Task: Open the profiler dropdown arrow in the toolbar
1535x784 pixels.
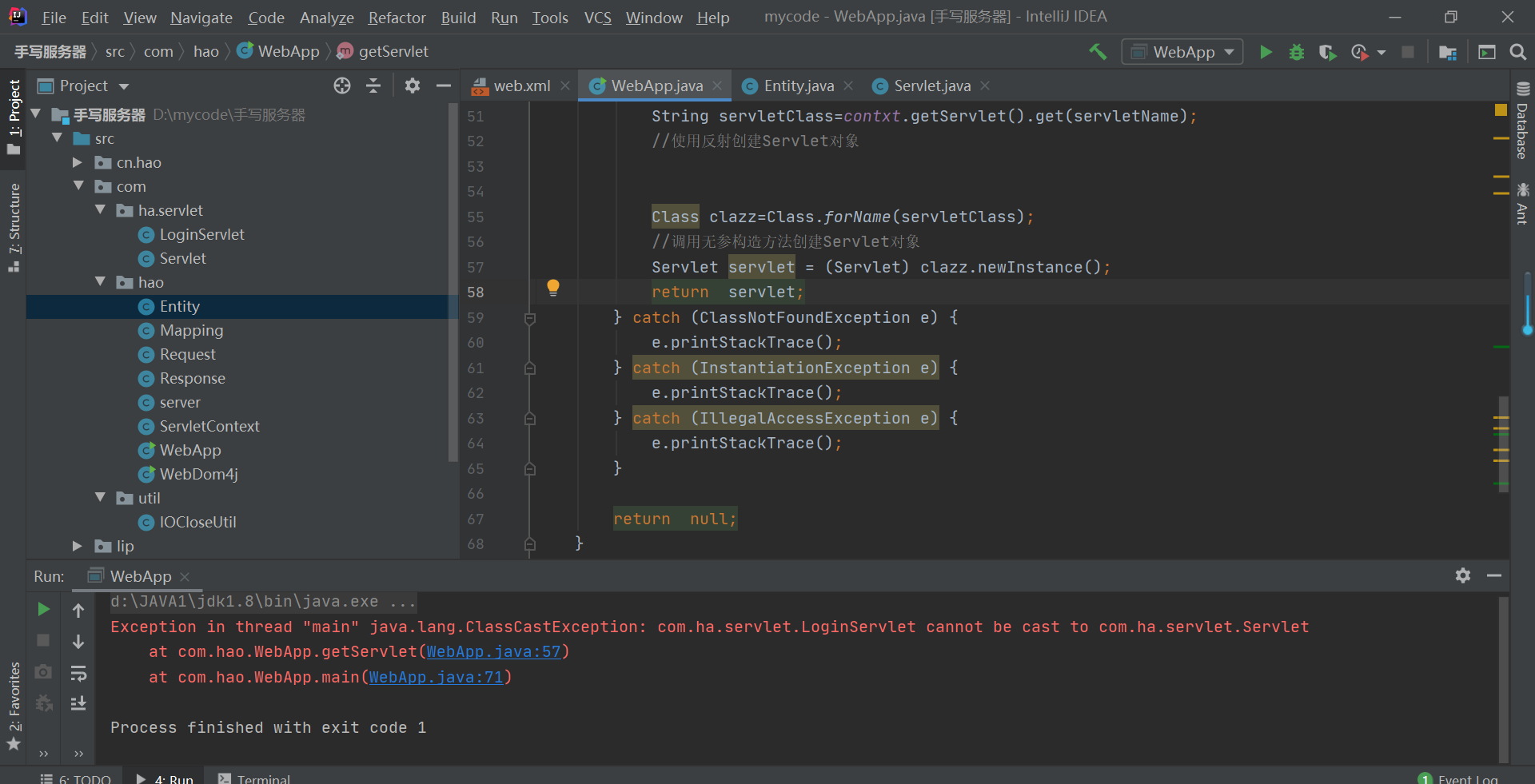Action: tap(1381, 53)
